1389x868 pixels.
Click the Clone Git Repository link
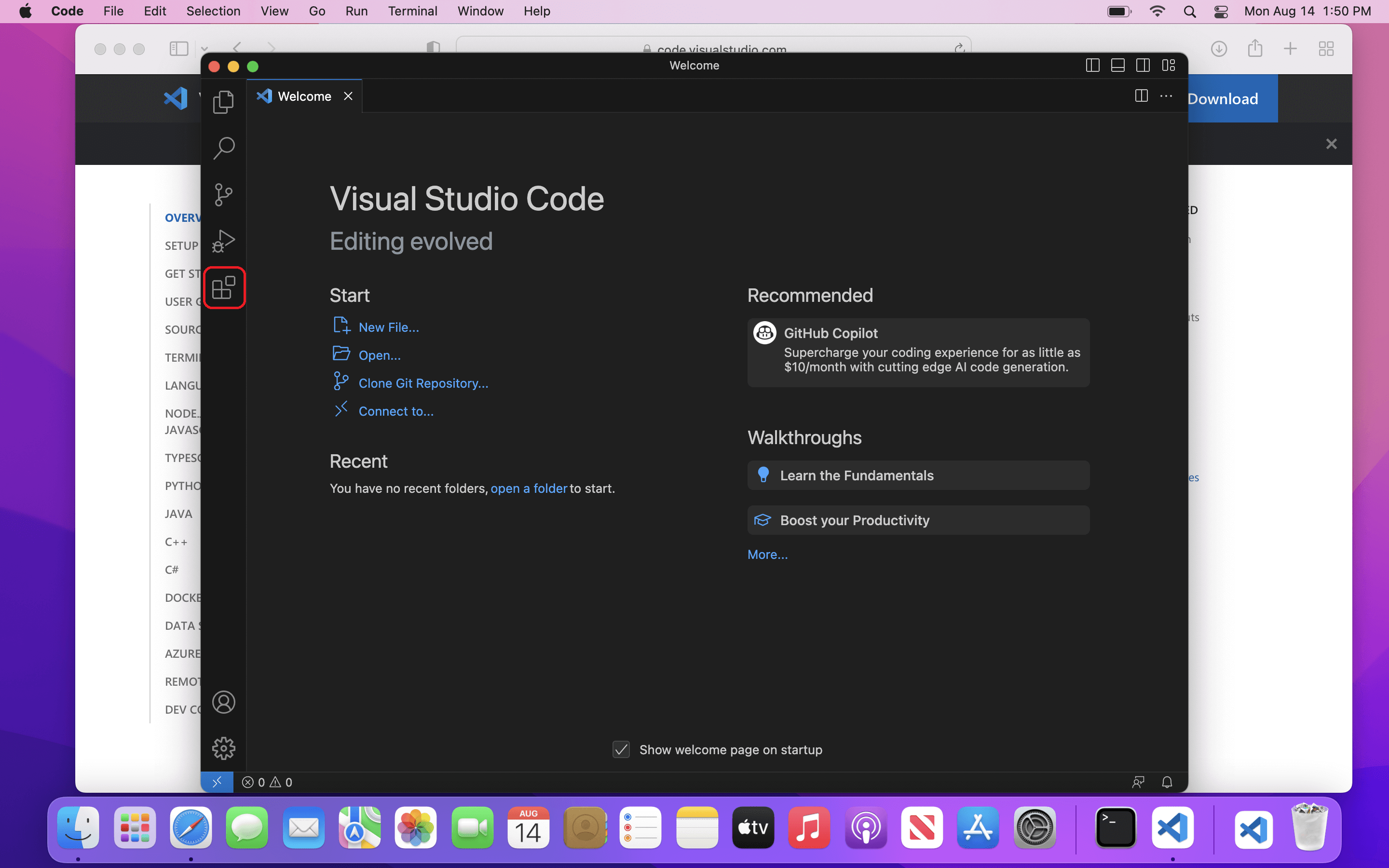click(423, 383)
